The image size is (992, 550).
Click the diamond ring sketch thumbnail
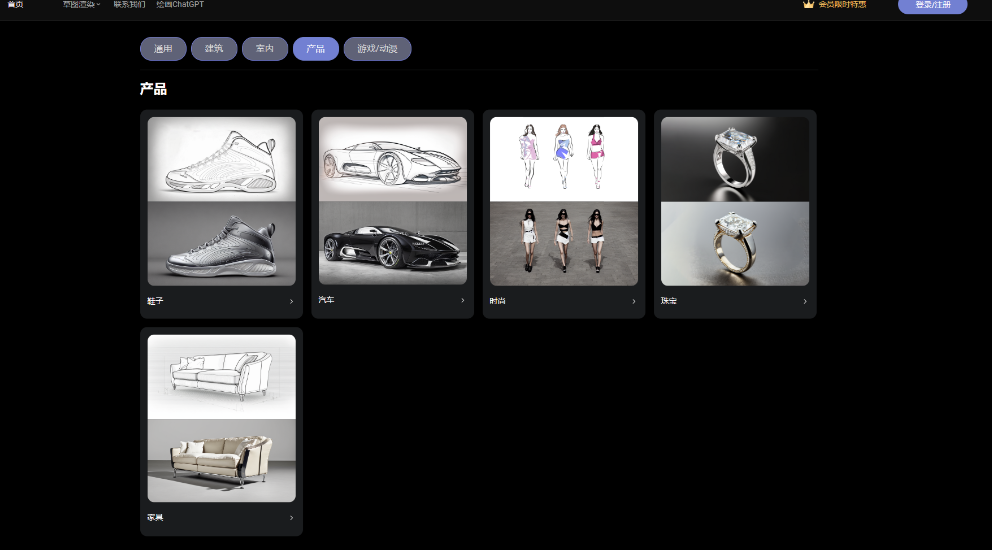tap(735, 159)
